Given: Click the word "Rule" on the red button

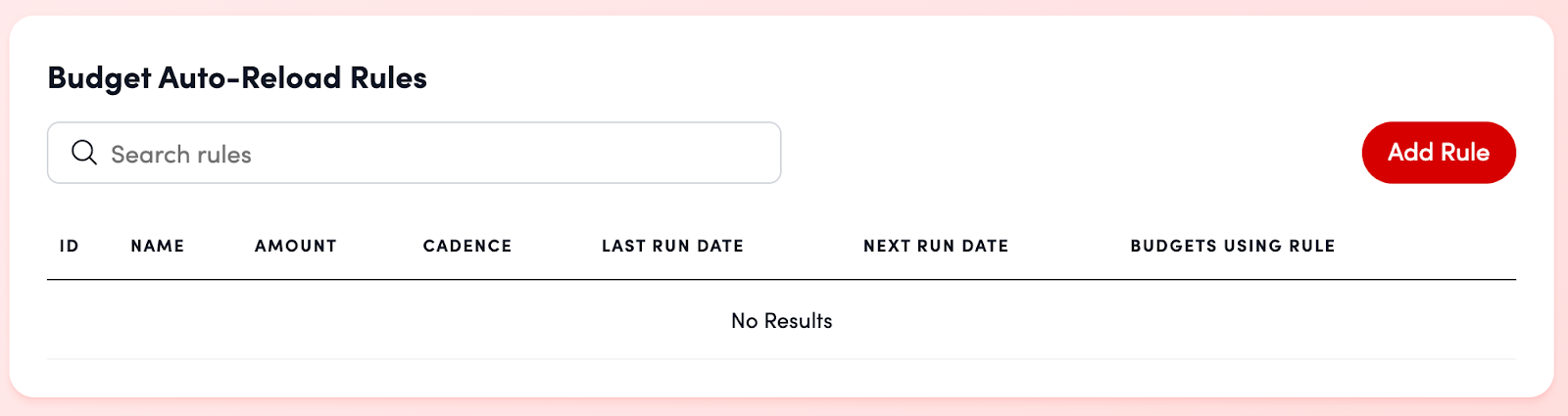Looking at the screenshot, I should 1464,153.
